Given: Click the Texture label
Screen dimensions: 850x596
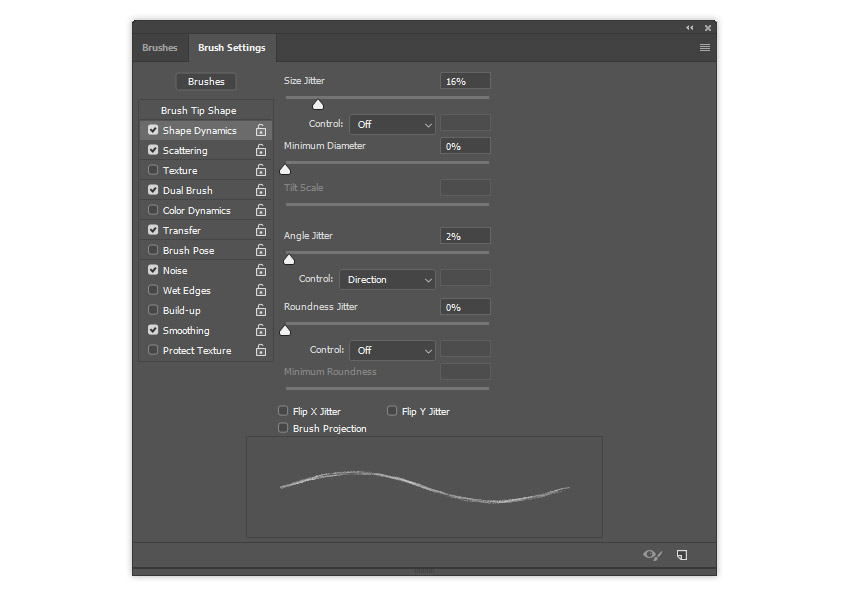Looking at the screenshot, I should [x=180, y=171].
